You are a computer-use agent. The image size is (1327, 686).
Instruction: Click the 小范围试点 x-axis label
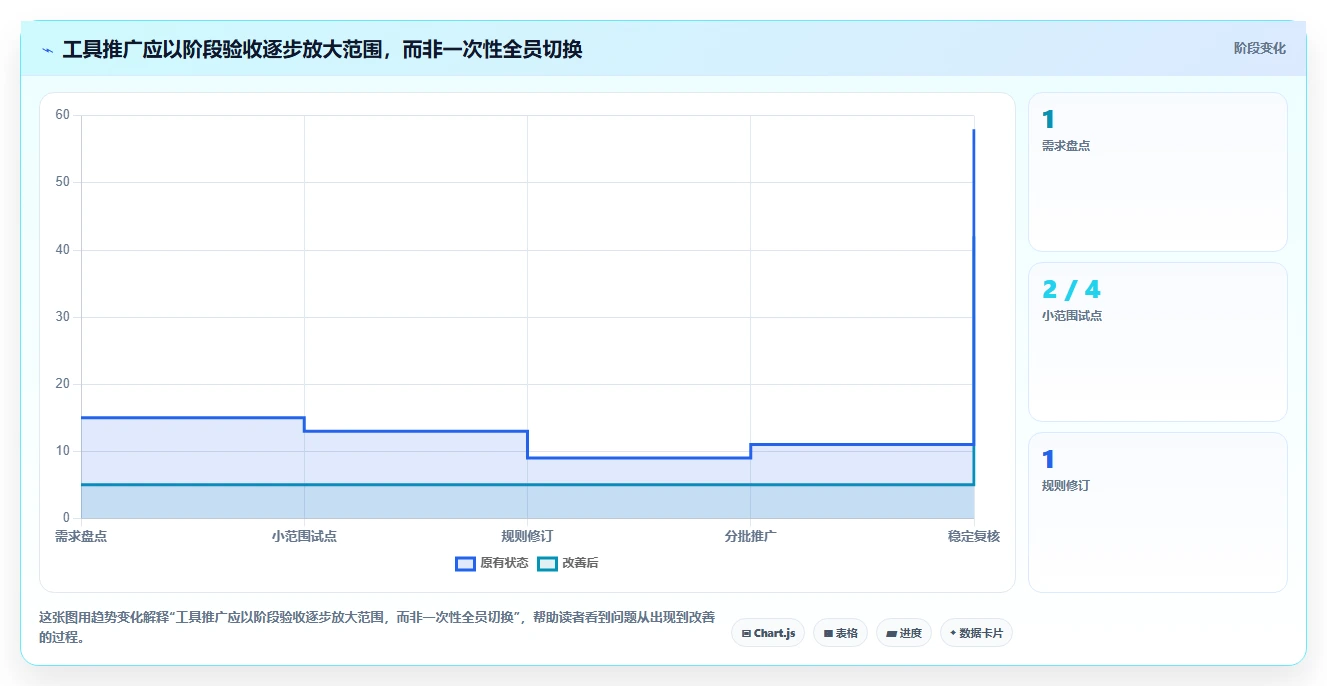304,536
